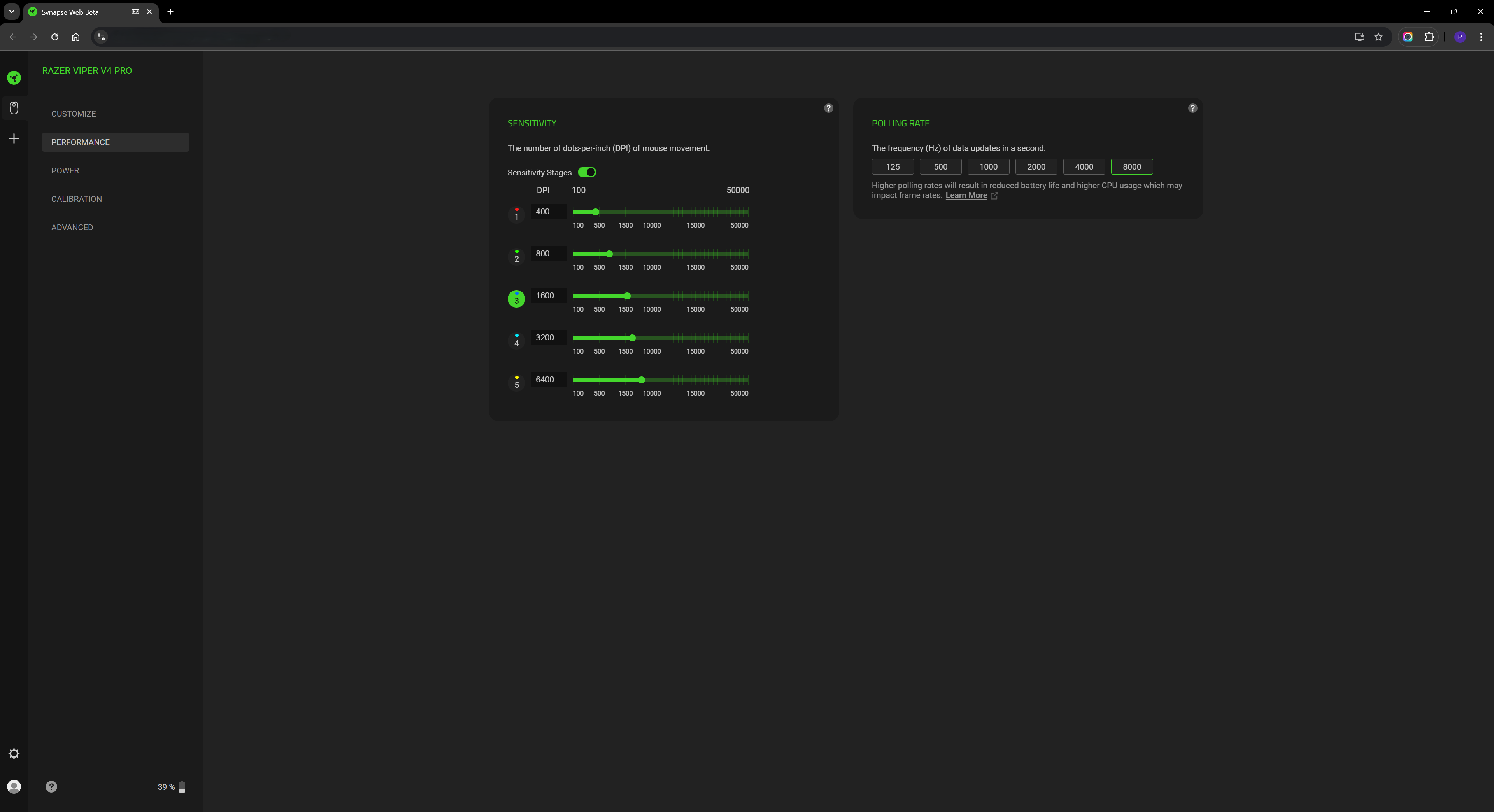The image size is (1494, 812).
Task: Open the user account profile icon
Action: pyautogui.click(x=14, y=786)
